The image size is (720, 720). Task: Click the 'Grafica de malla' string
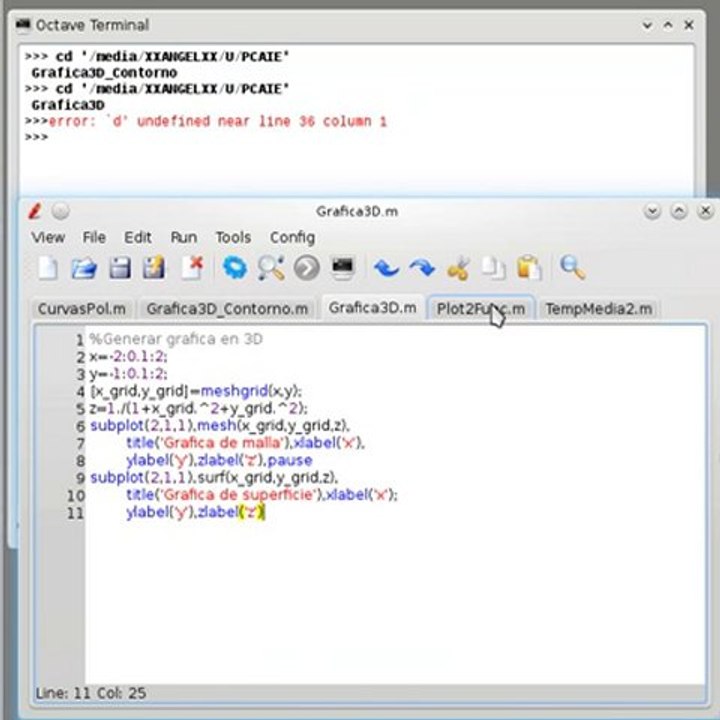(223, 443)
